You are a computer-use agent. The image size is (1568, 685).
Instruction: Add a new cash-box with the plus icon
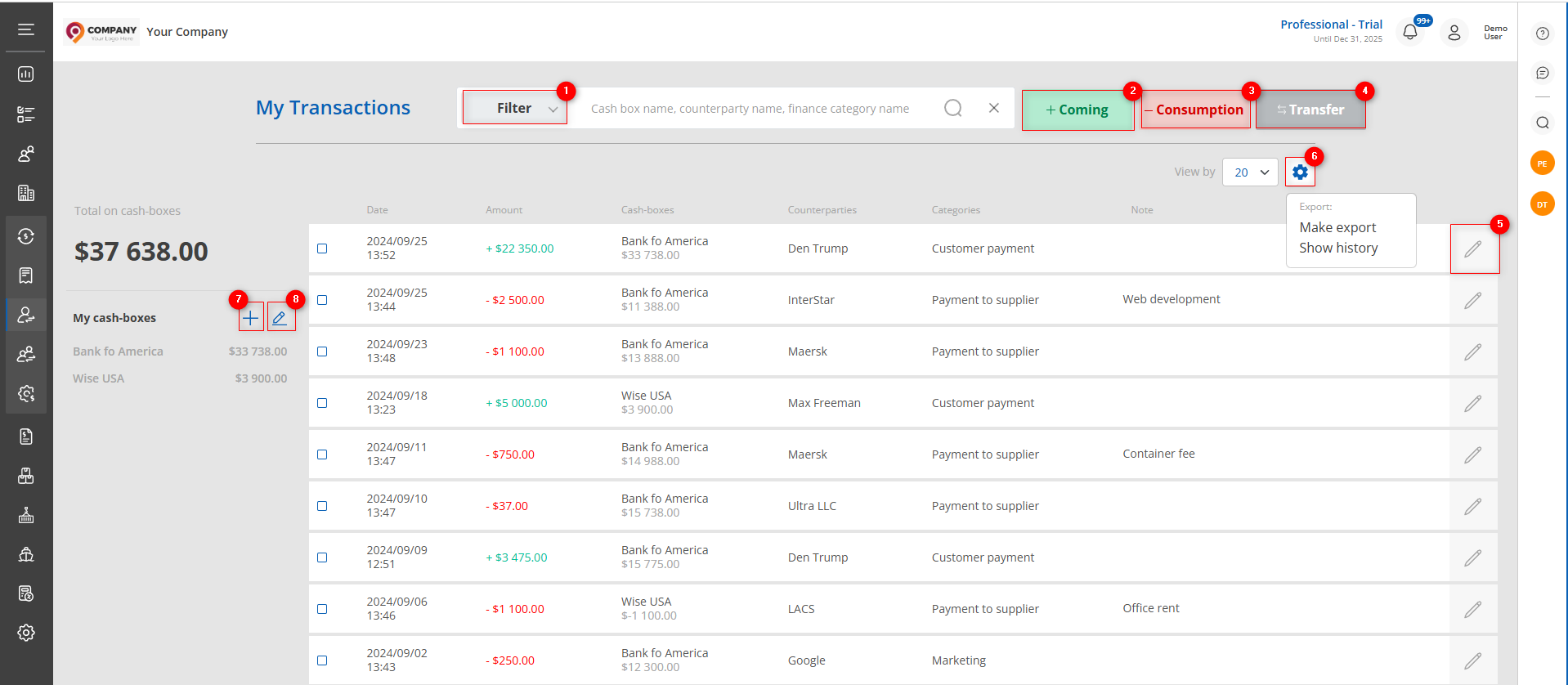coord(251,318)
